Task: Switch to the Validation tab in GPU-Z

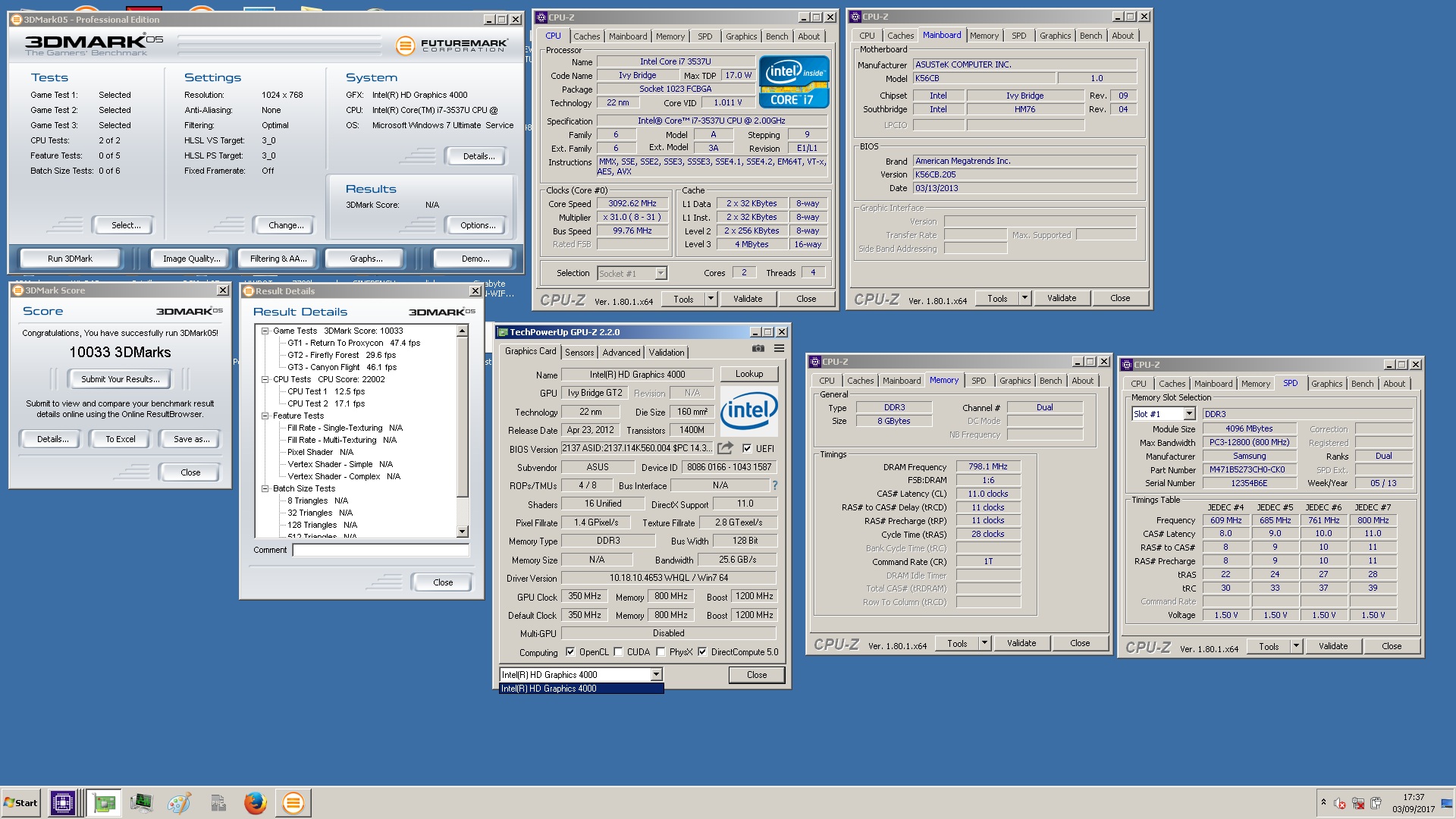Action: pyautogui.click(x=667, y=353)
